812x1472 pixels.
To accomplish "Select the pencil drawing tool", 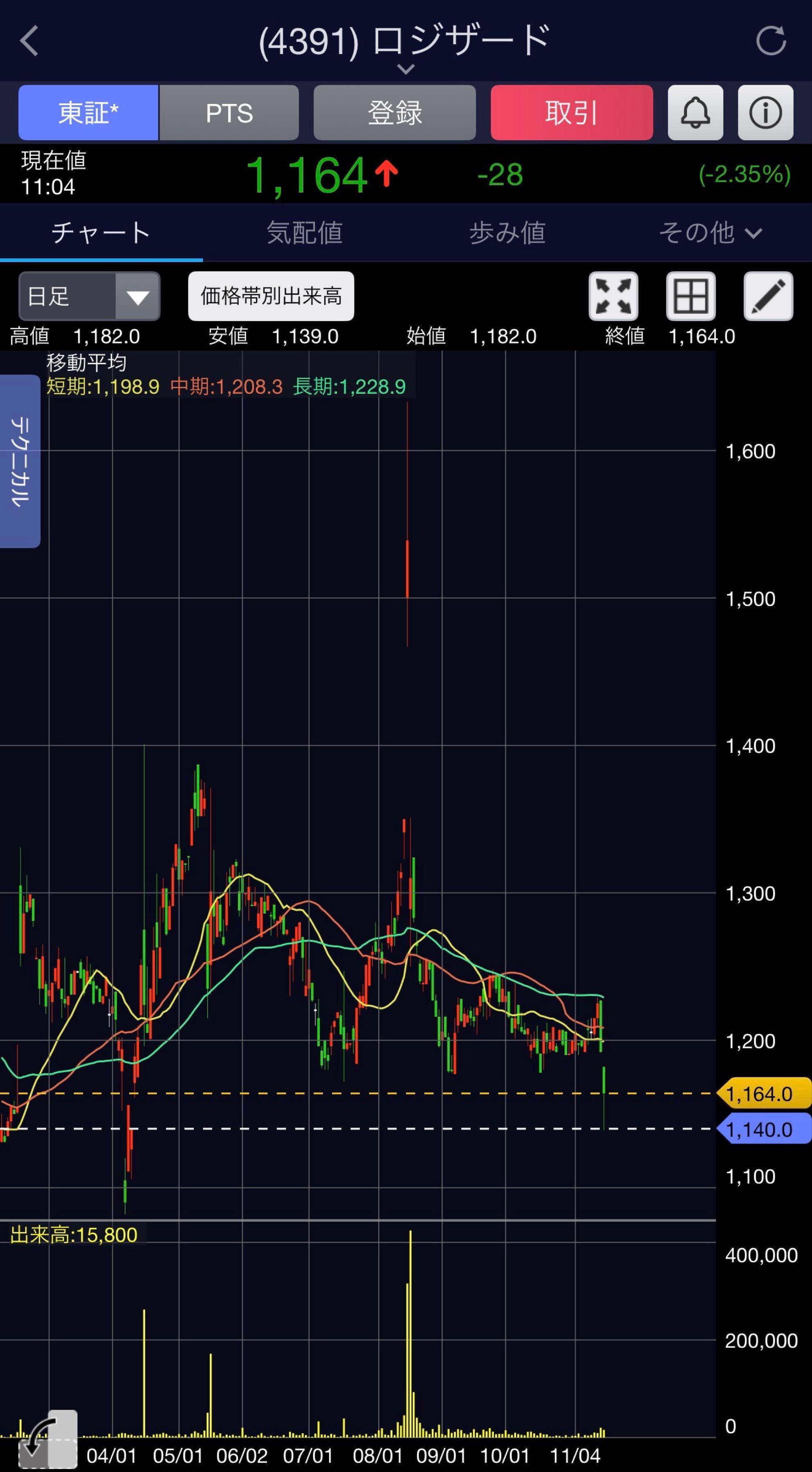I will 768,296.
